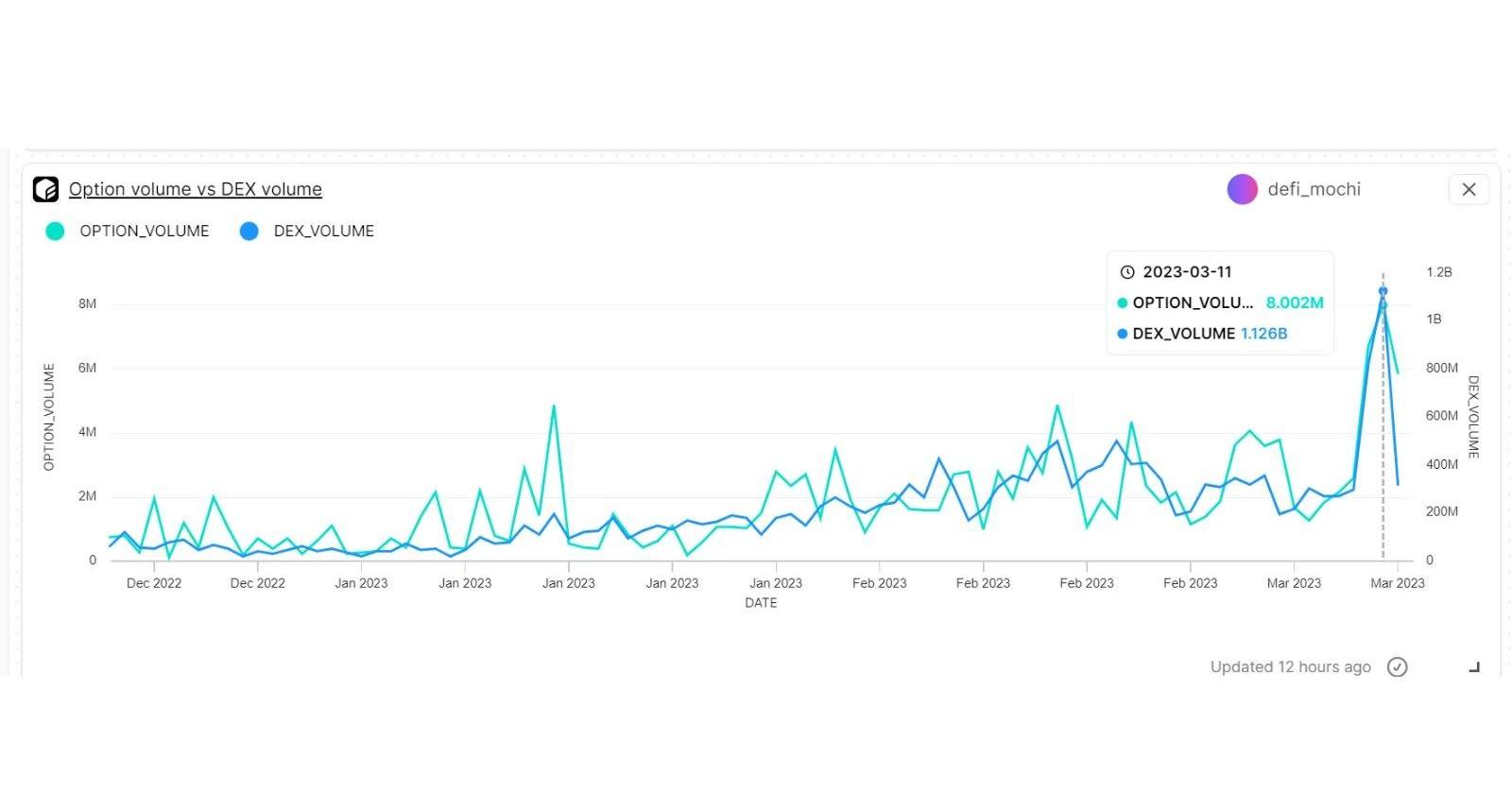Viewport: 1512px width, 794px height.
Task: Click the 1.126B value in tooltip
Action: pyautogui.click(x=1263, y=334)
